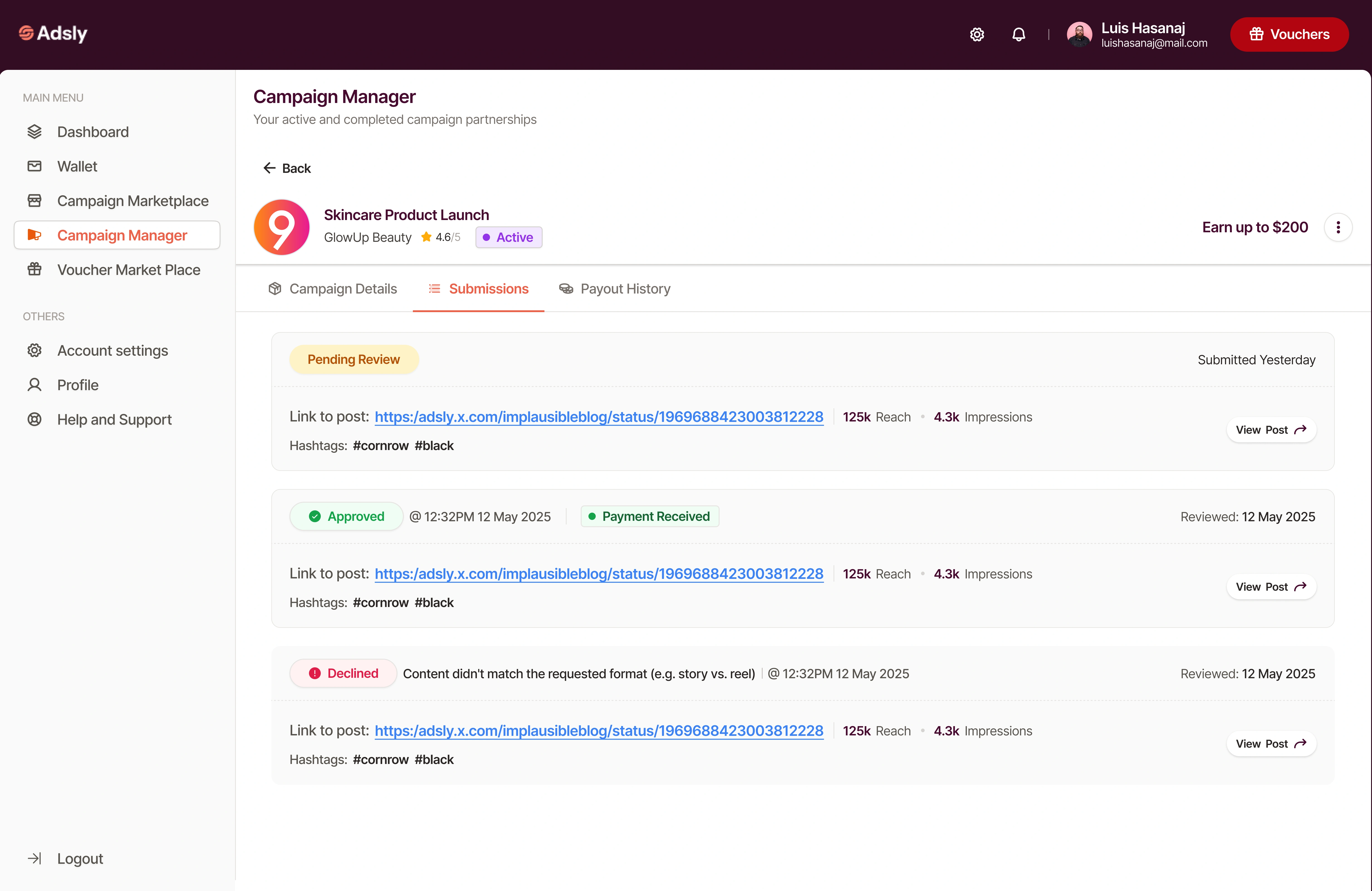
Task: Click the notifications bell icon
Action: (x=1019, y=34)
